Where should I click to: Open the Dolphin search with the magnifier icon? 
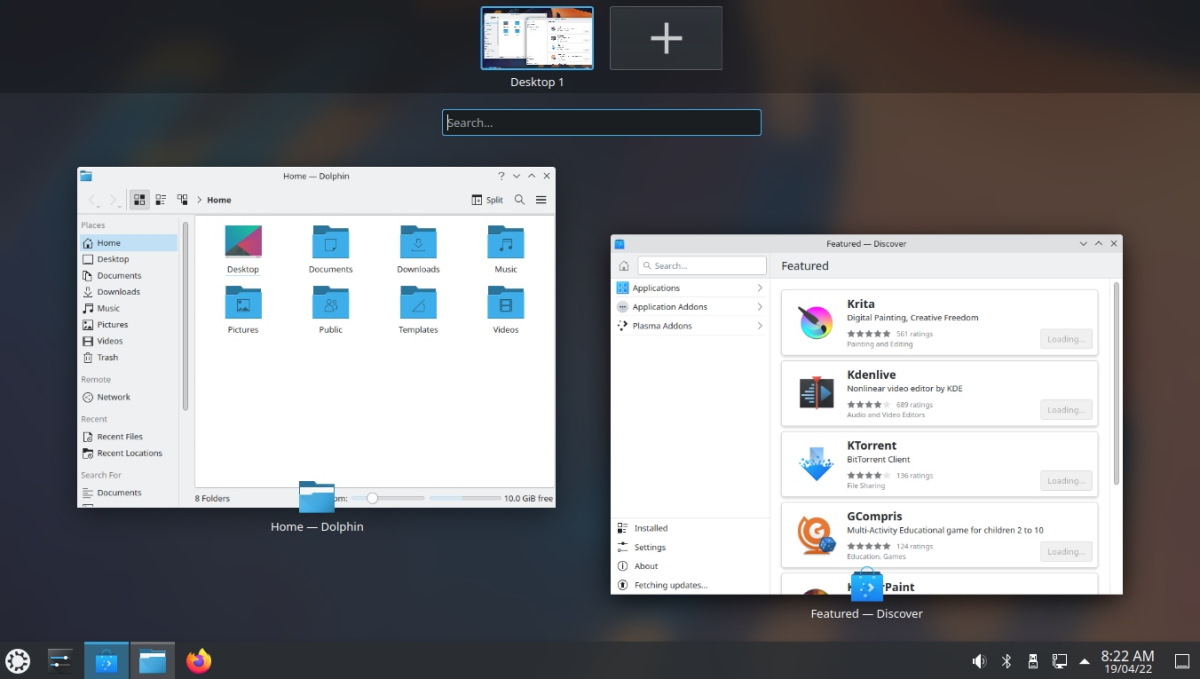coord(519,199)
